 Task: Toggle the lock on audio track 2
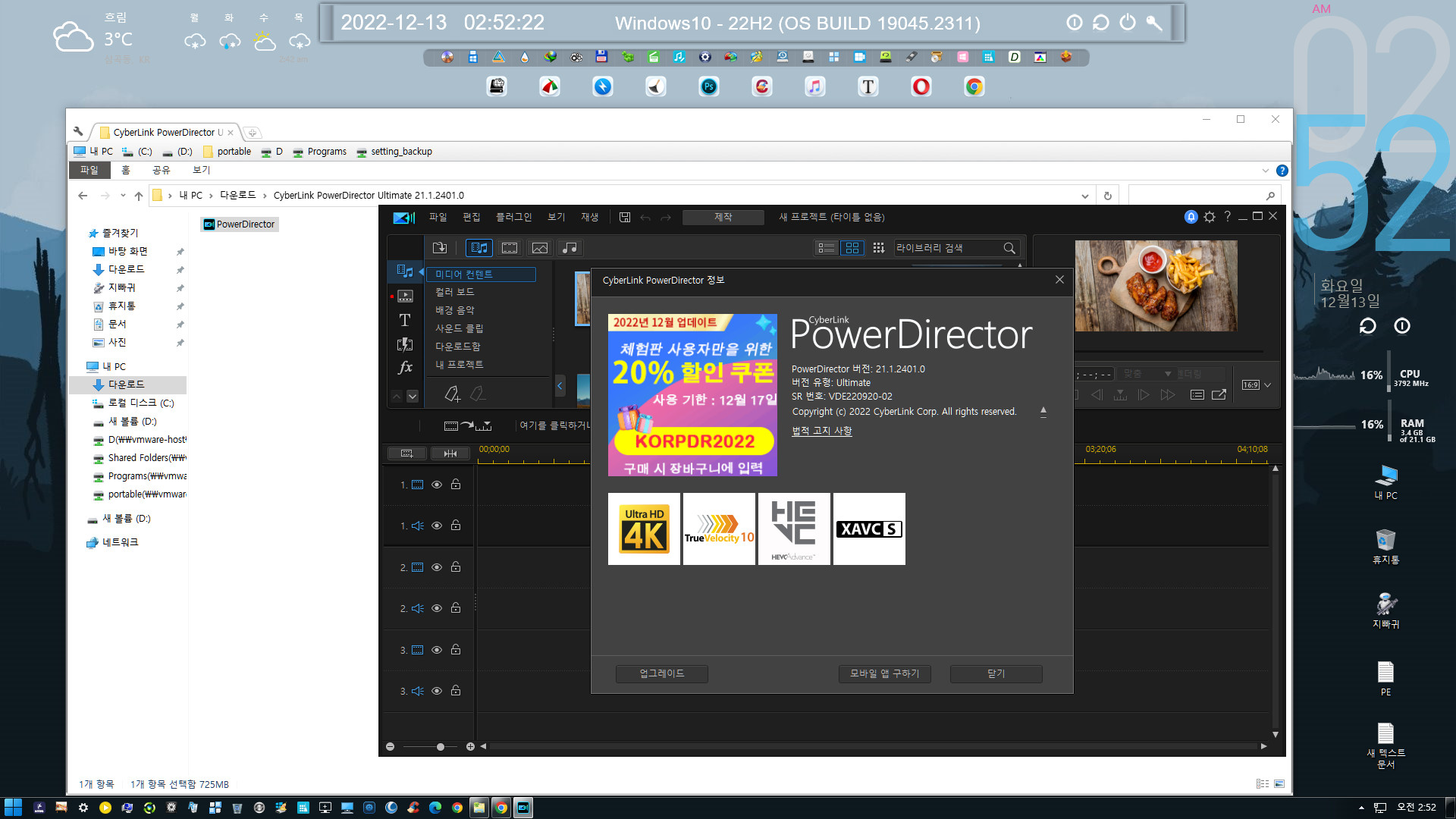456,607
